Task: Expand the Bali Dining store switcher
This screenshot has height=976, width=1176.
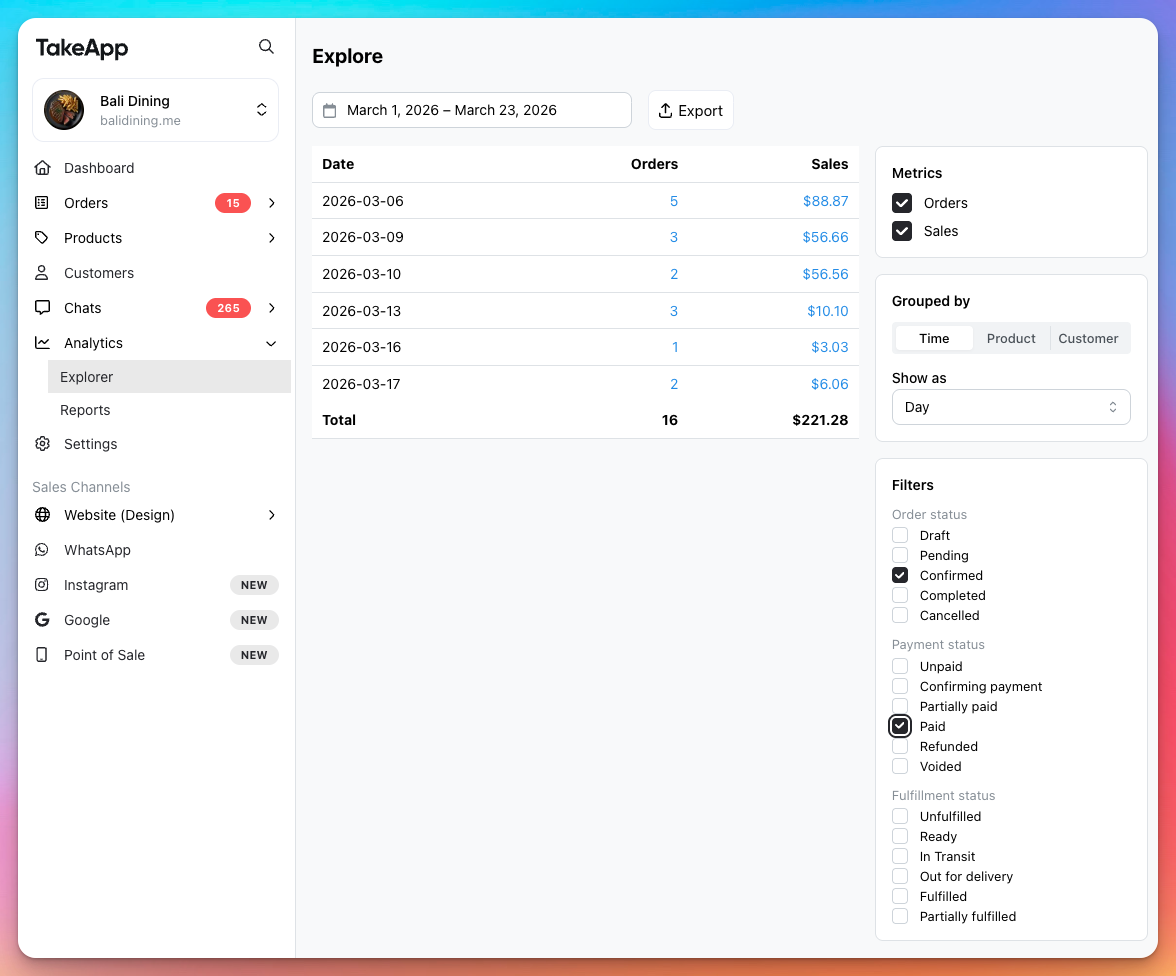Action: 261,110
